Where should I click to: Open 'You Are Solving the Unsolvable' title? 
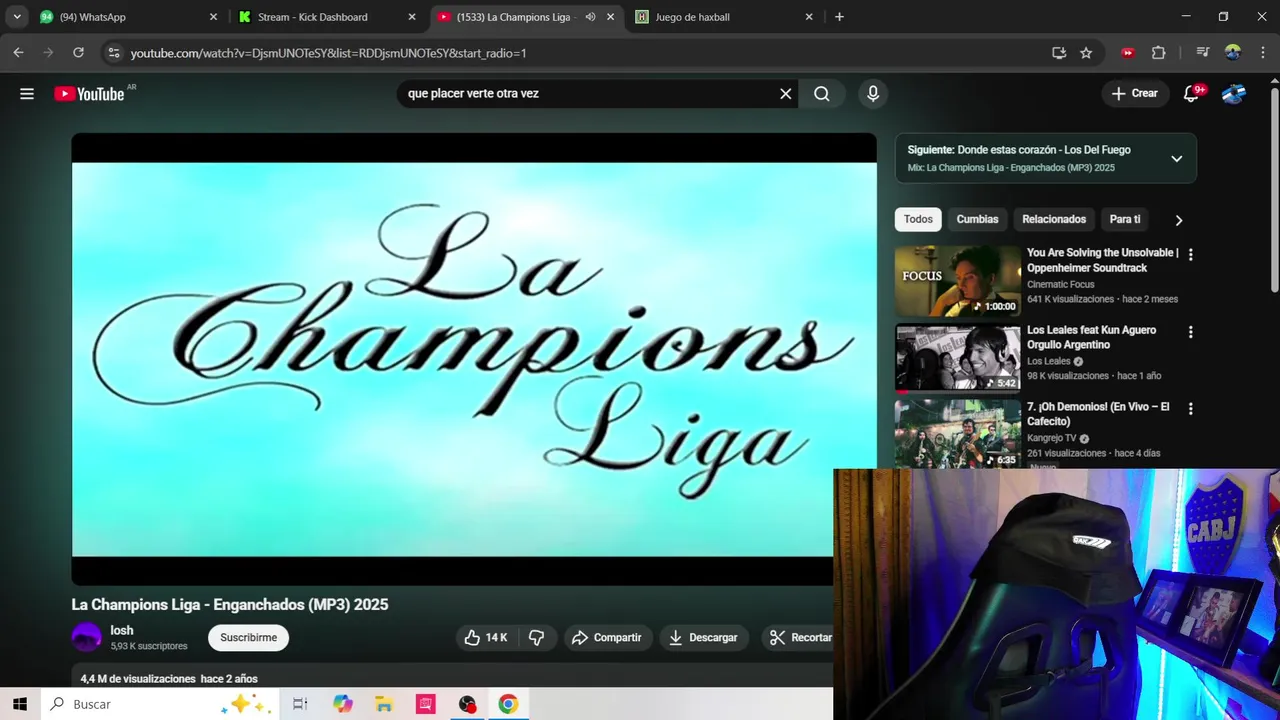[1102, 260]
